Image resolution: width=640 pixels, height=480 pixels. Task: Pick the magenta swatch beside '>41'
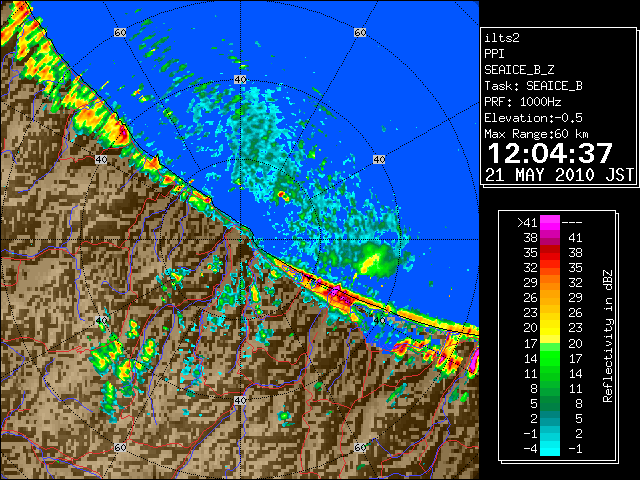point(550,223)
